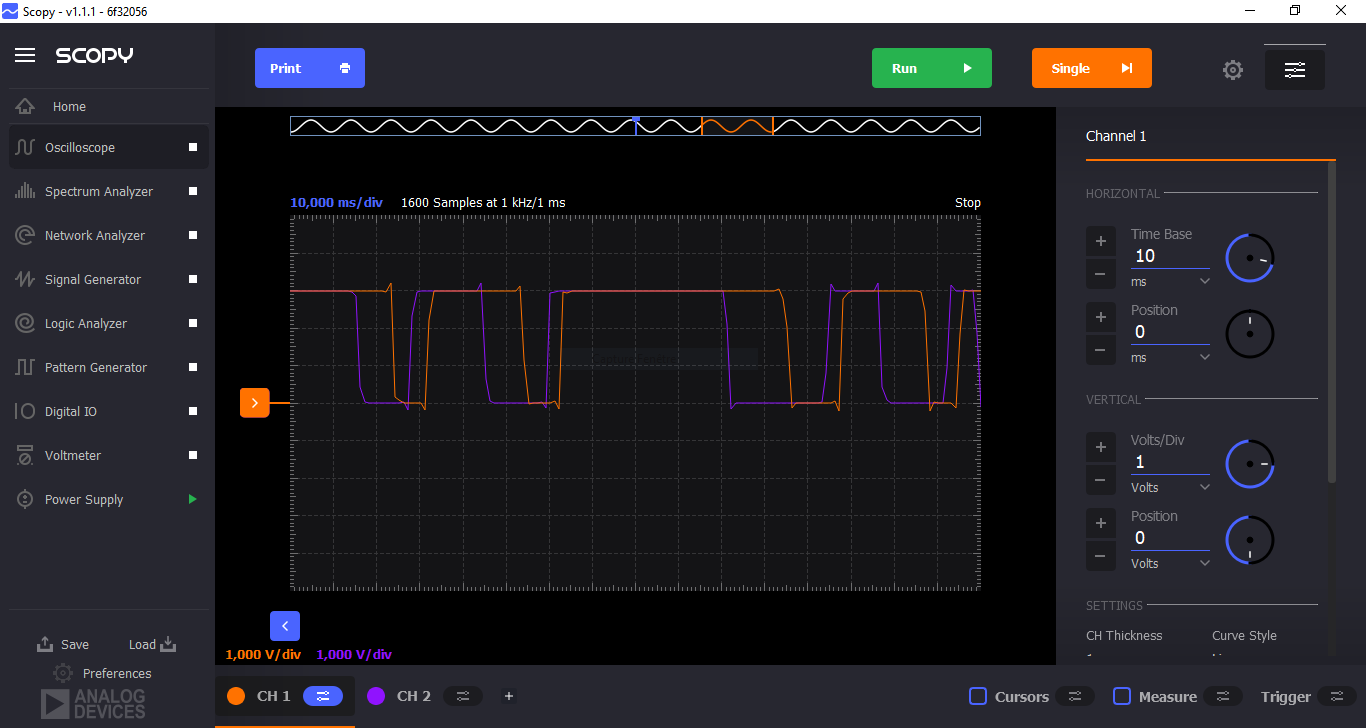Viewport: 1366px width, 728px height.
Task: Click the Logic Analyzer icon
Action: coord(25,323)
